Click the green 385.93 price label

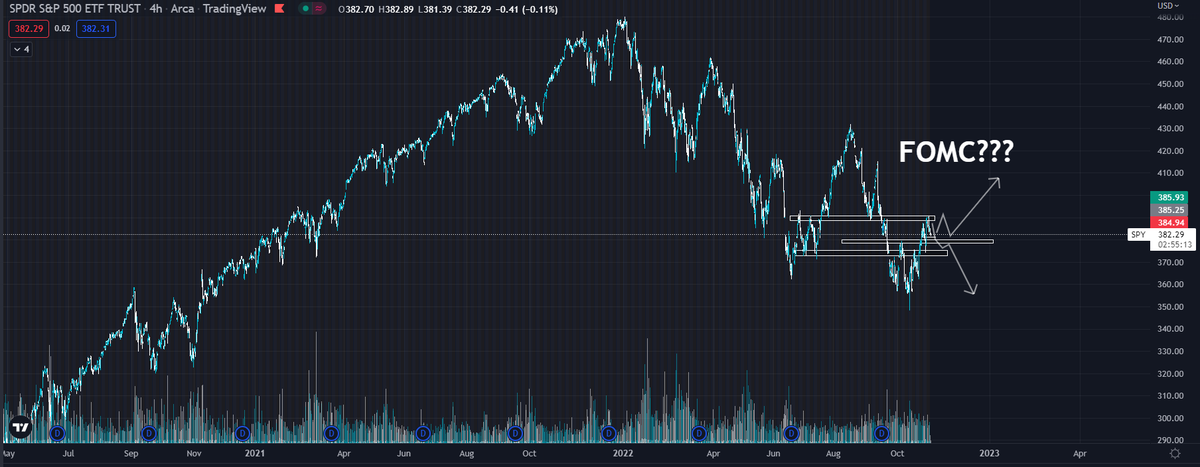[1168, 199]
